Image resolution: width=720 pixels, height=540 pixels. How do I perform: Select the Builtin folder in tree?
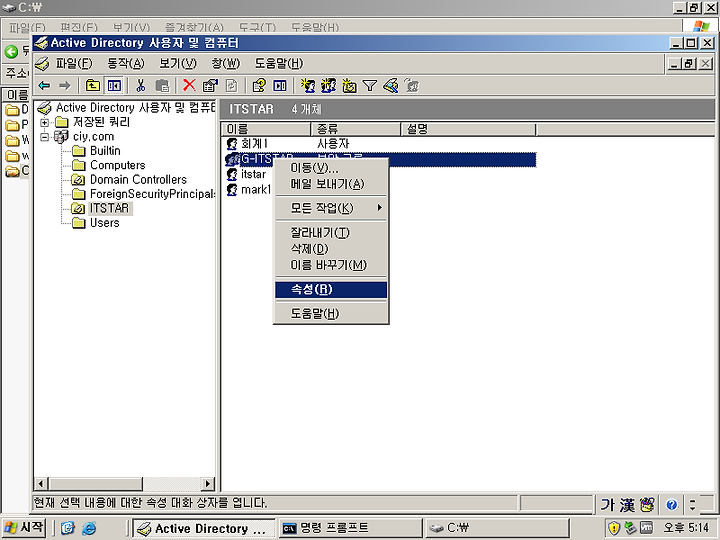(x=105, y=151)
